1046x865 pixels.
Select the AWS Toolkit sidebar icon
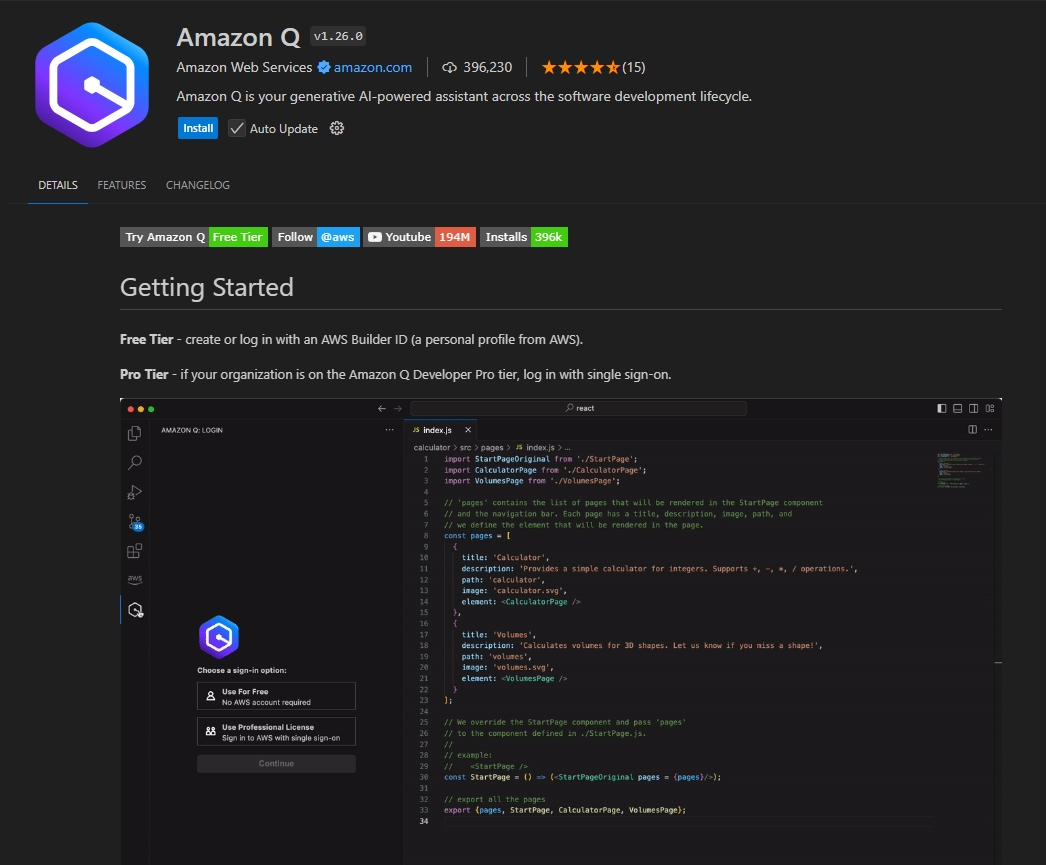pyautogui.click(x=134, y=579)
